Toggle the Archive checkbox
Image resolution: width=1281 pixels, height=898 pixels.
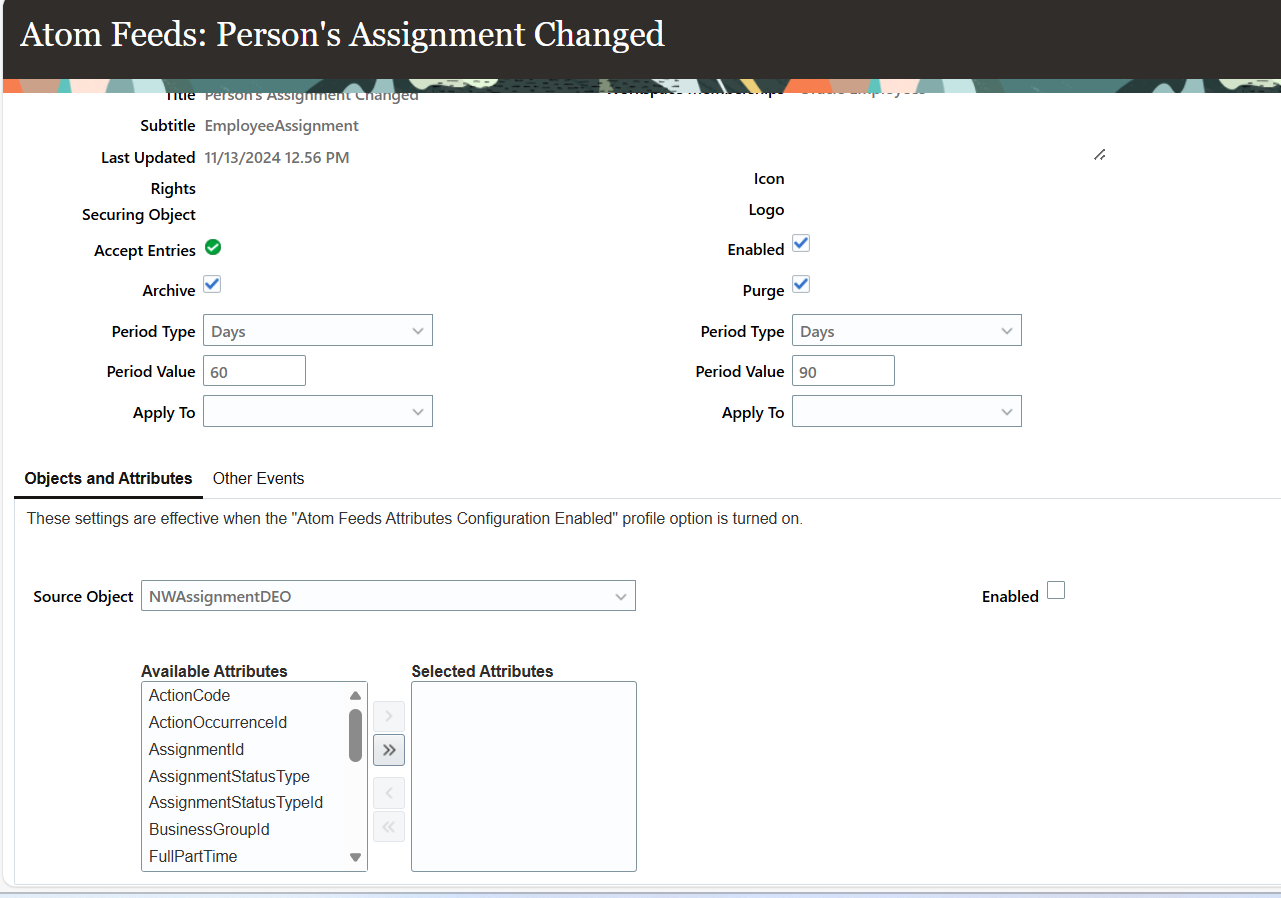point(212,284)
